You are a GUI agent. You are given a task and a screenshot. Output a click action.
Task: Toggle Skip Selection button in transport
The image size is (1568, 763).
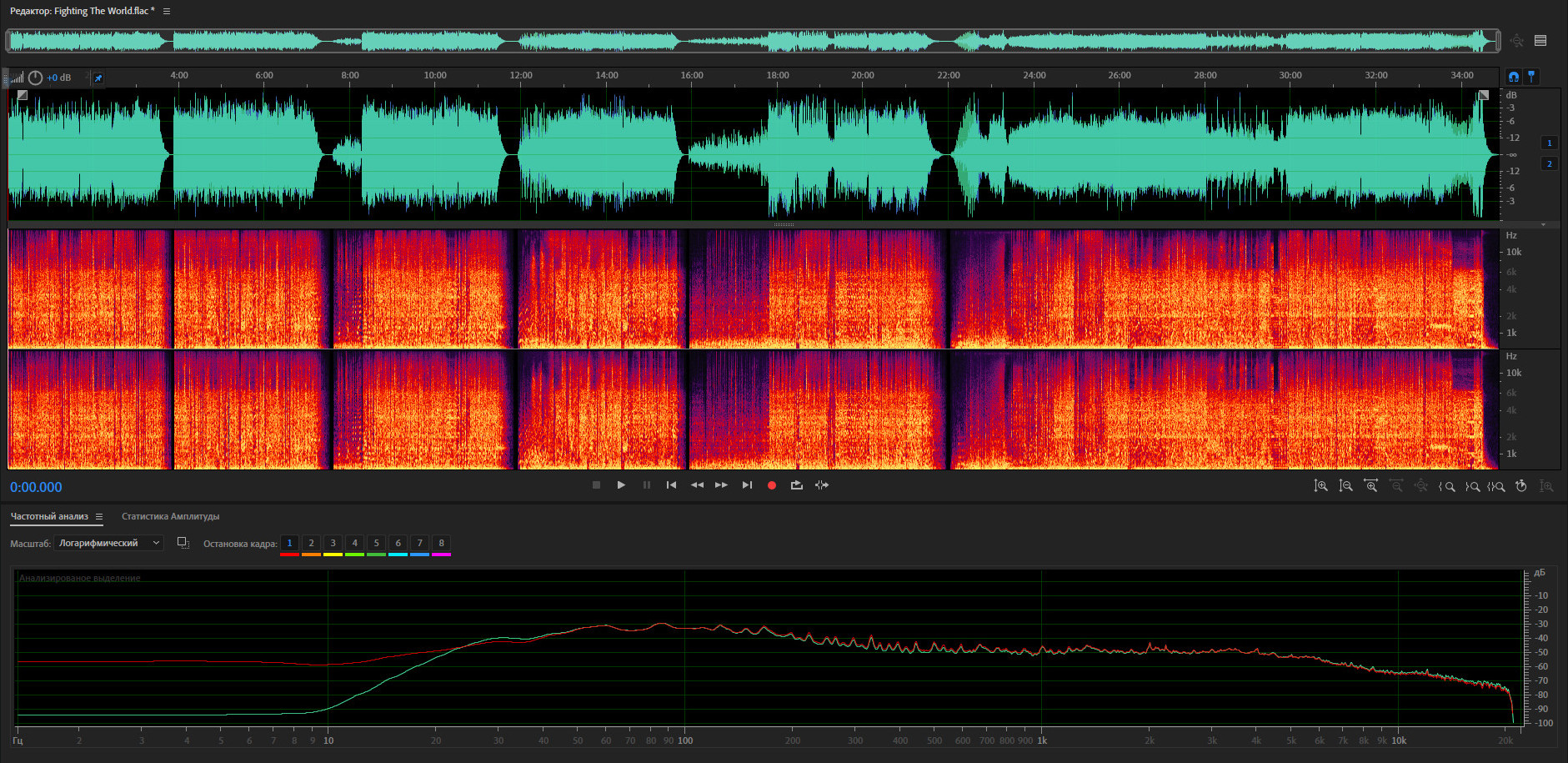pyautogui.click(x=822, y=485)
